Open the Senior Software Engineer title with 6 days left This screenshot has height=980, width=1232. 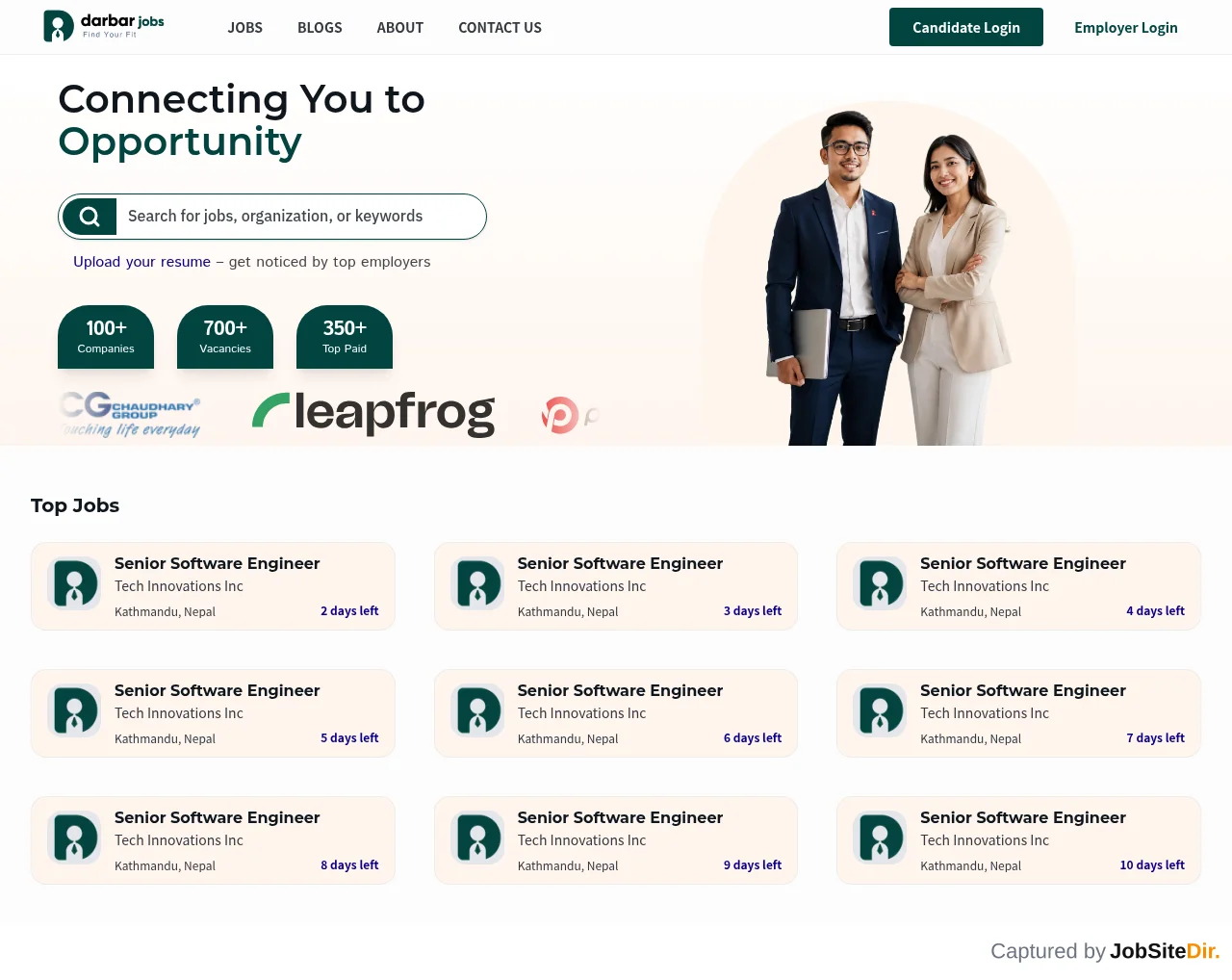[620, 690]
